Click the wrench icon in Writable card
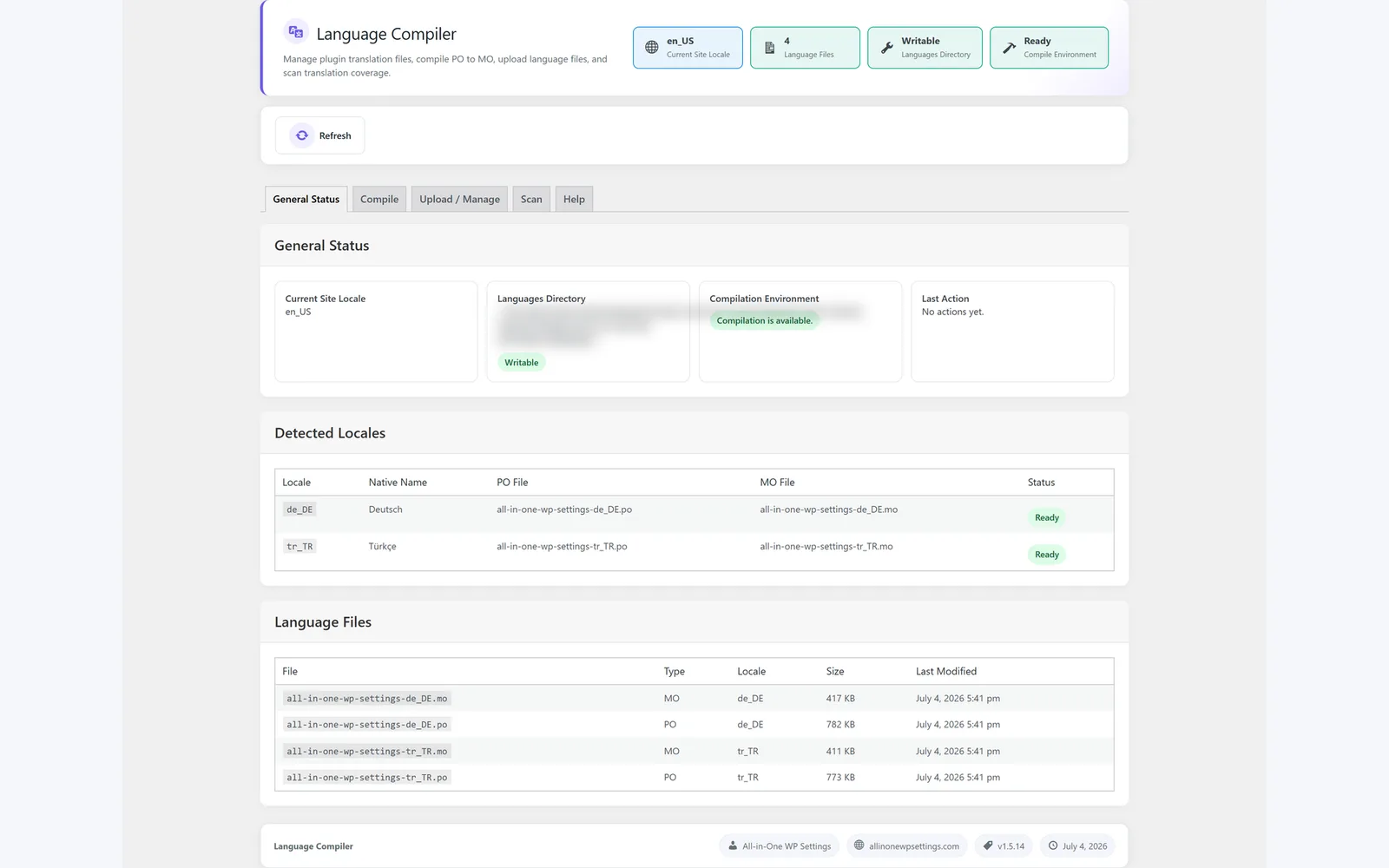This screenshot has height=868, width=1389. tap(886, 48)
